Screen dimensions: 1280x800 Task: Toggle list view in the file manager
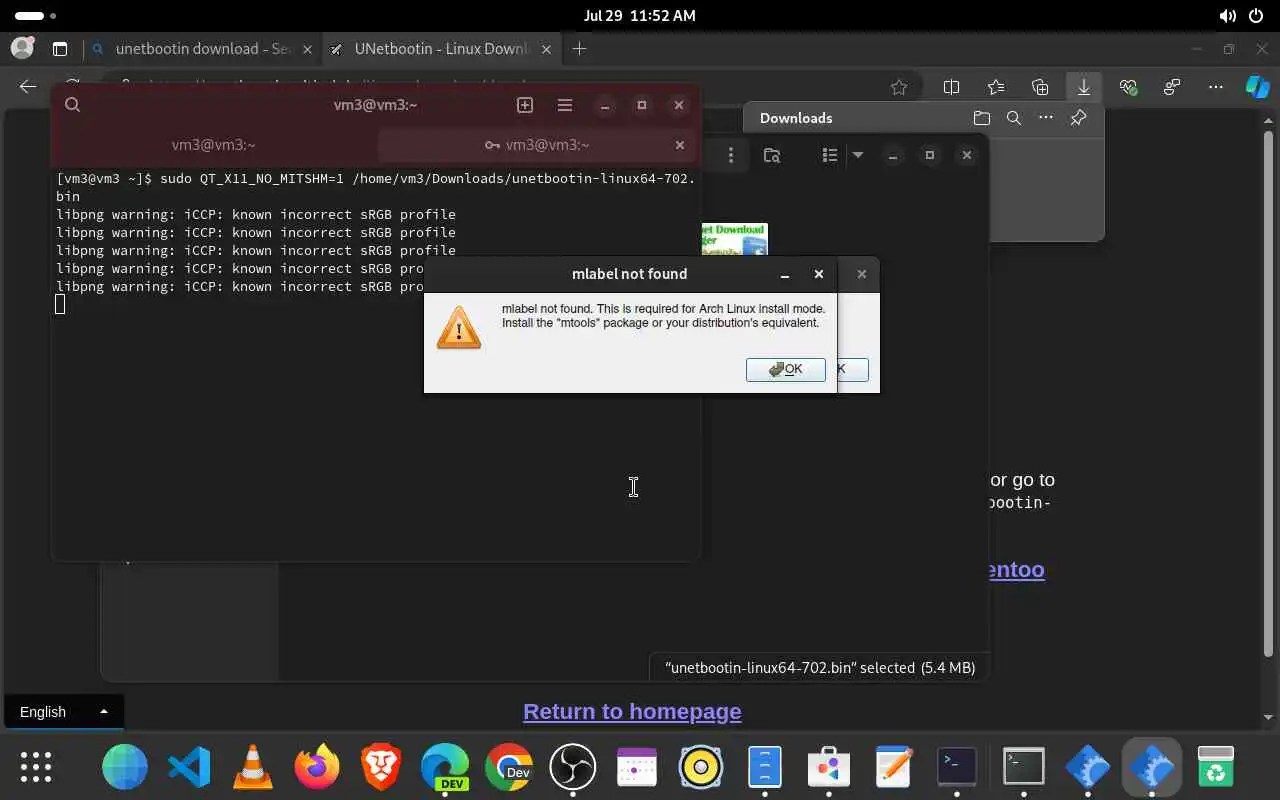point(830,155)
